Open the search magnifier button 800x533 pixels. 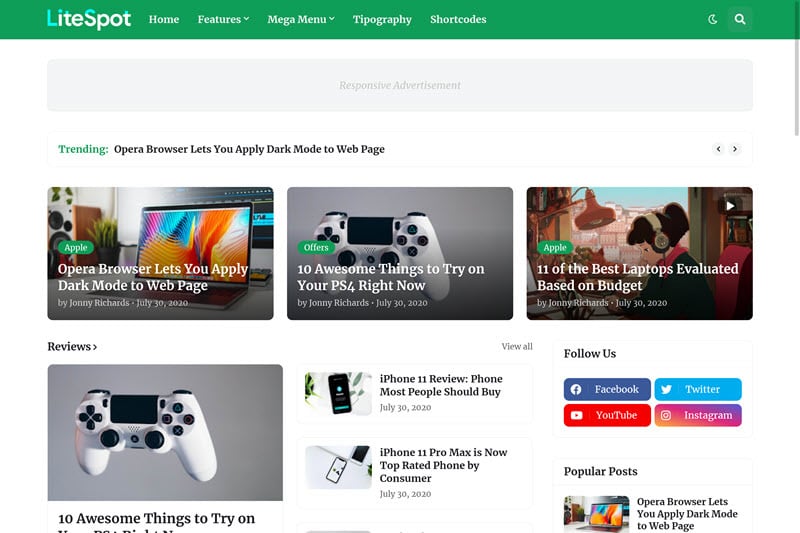[740, 19]
